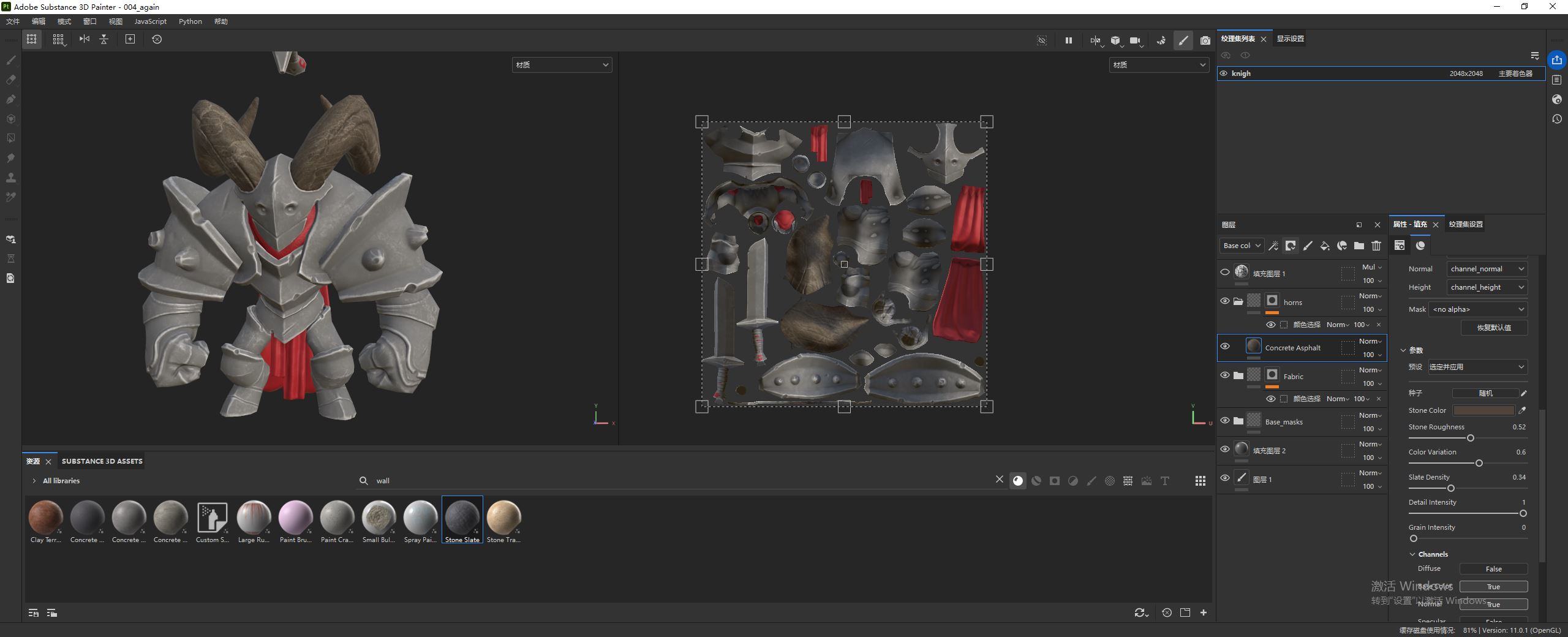
Task: Click the 恢复默认值 restore defaults button
Action: (1493, 328)
